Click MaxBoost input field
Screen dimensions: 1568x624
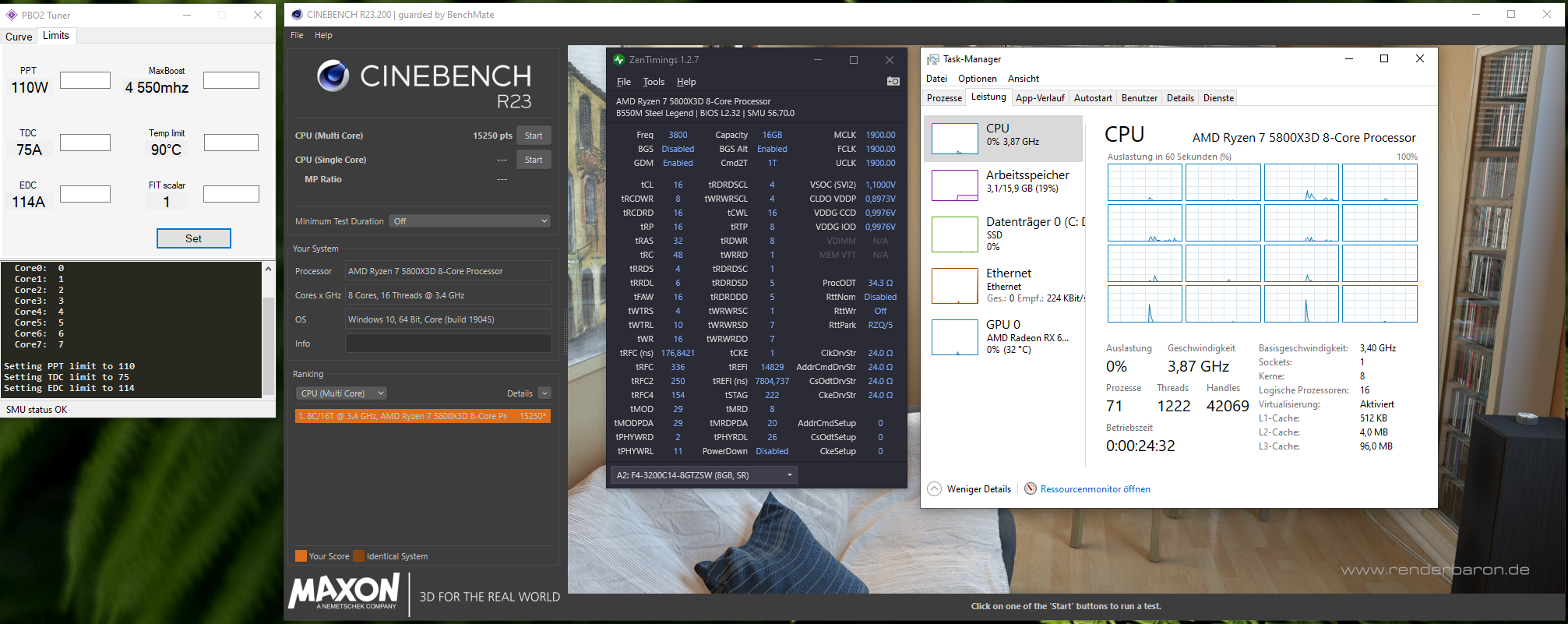[x=231, y=80]
